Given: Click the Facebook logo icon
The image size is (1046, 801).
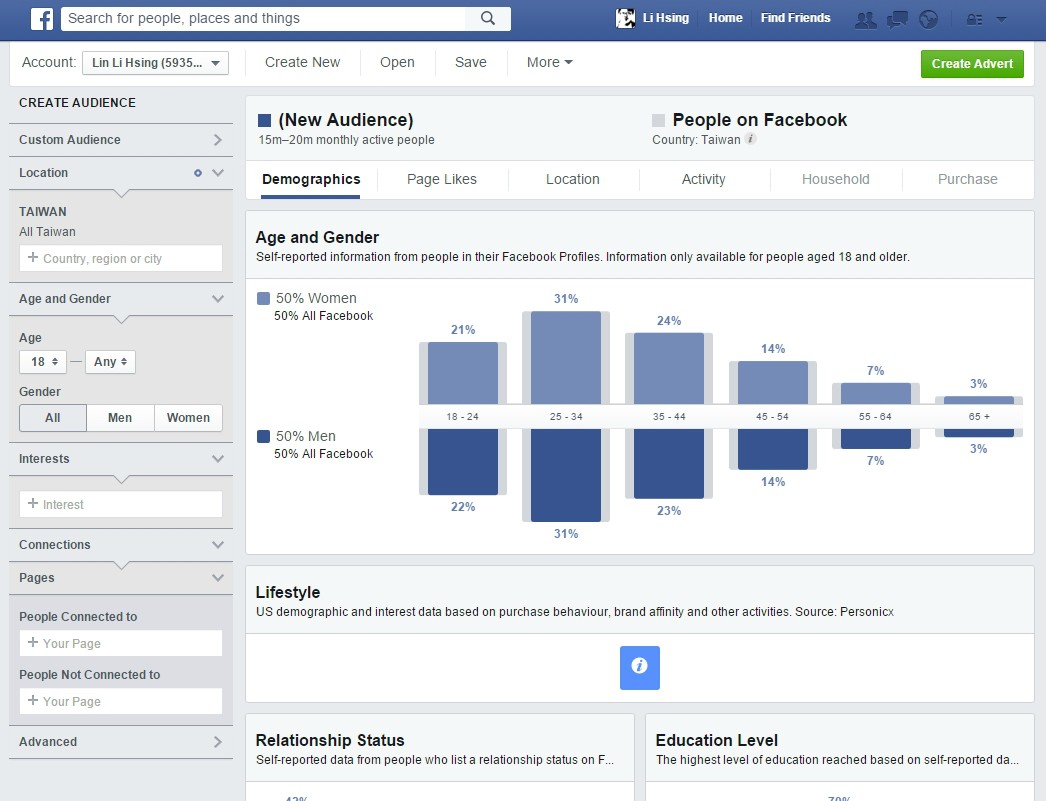Looking at the screenshot, I should pyautogui.click(x=42, y=19).
